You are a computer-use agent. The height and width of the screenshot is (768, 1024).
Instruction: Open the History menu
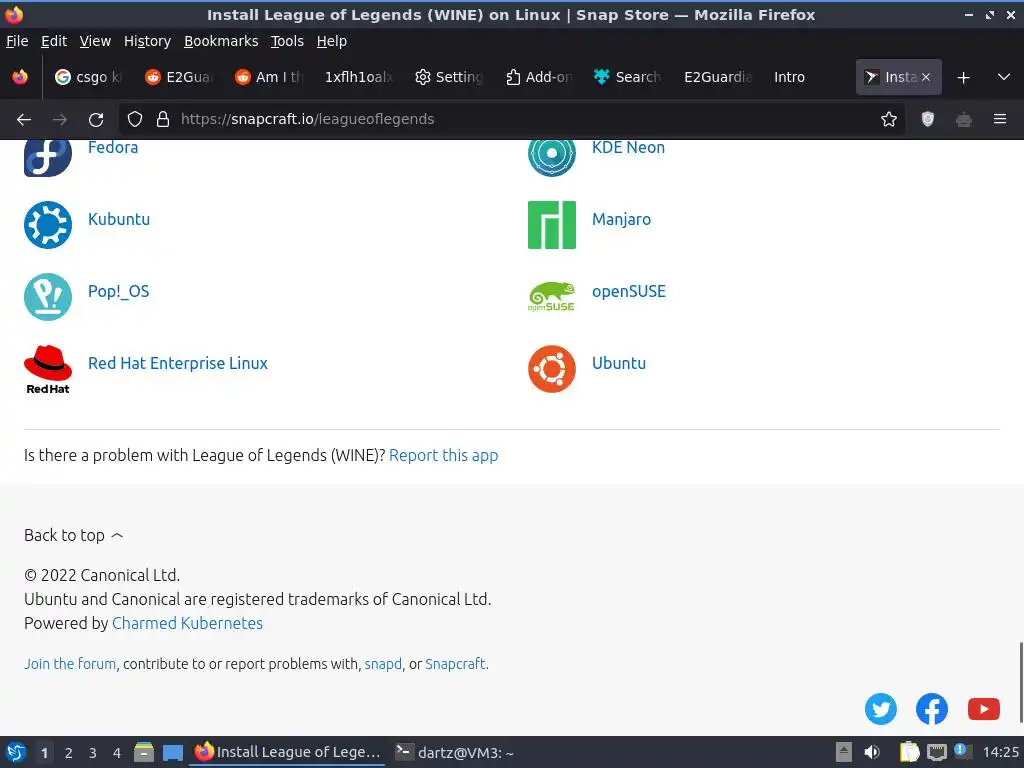(148, 41)
